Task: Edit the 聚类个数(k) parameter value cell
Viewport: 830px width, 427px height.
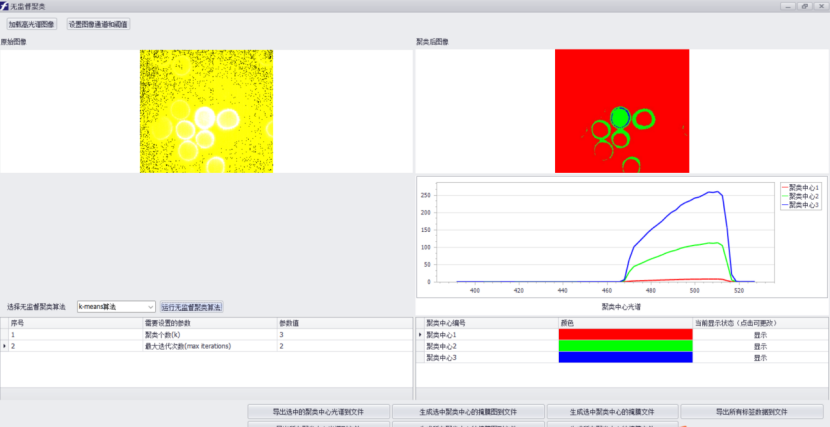Action: click(x=343, y=335)
